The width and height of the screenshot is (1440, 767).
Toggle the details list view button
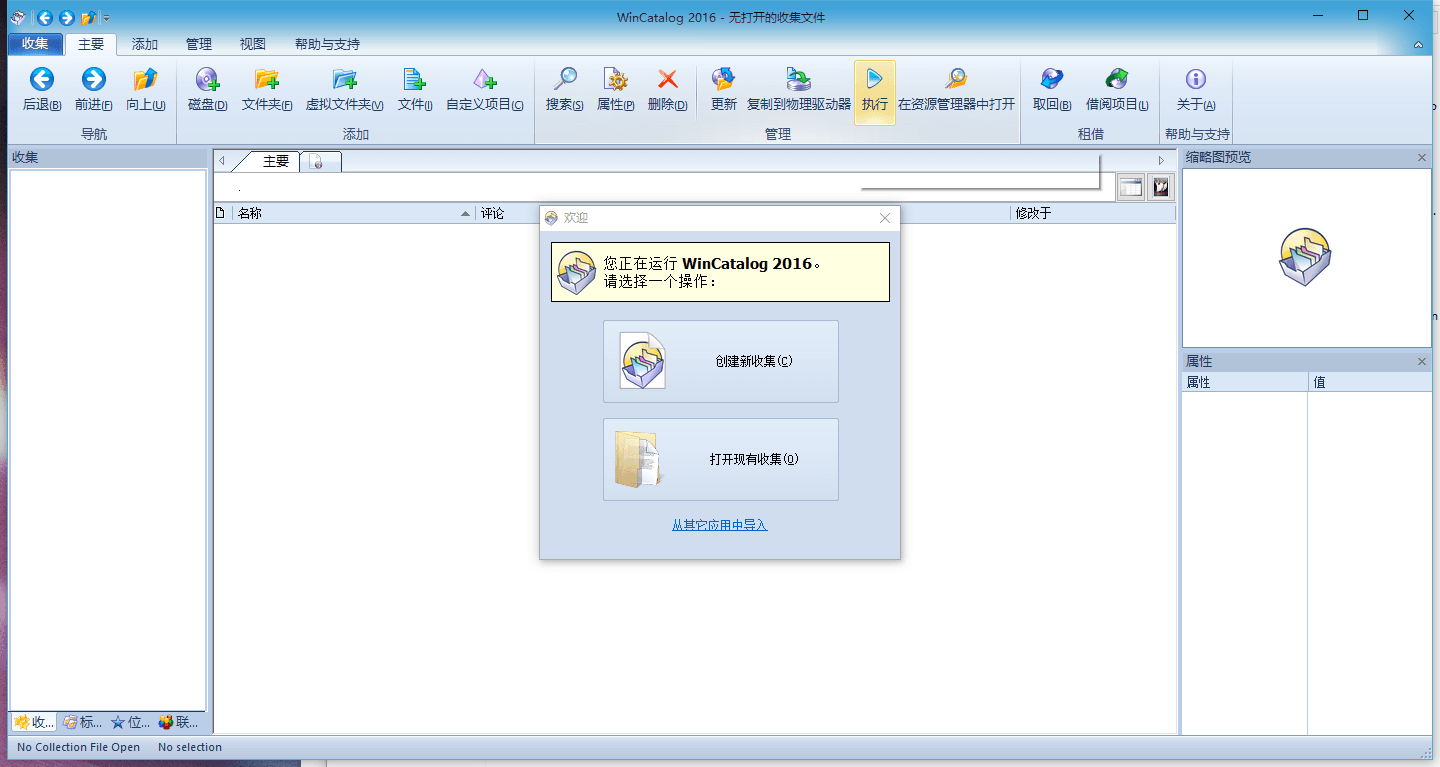[1130, 187]
